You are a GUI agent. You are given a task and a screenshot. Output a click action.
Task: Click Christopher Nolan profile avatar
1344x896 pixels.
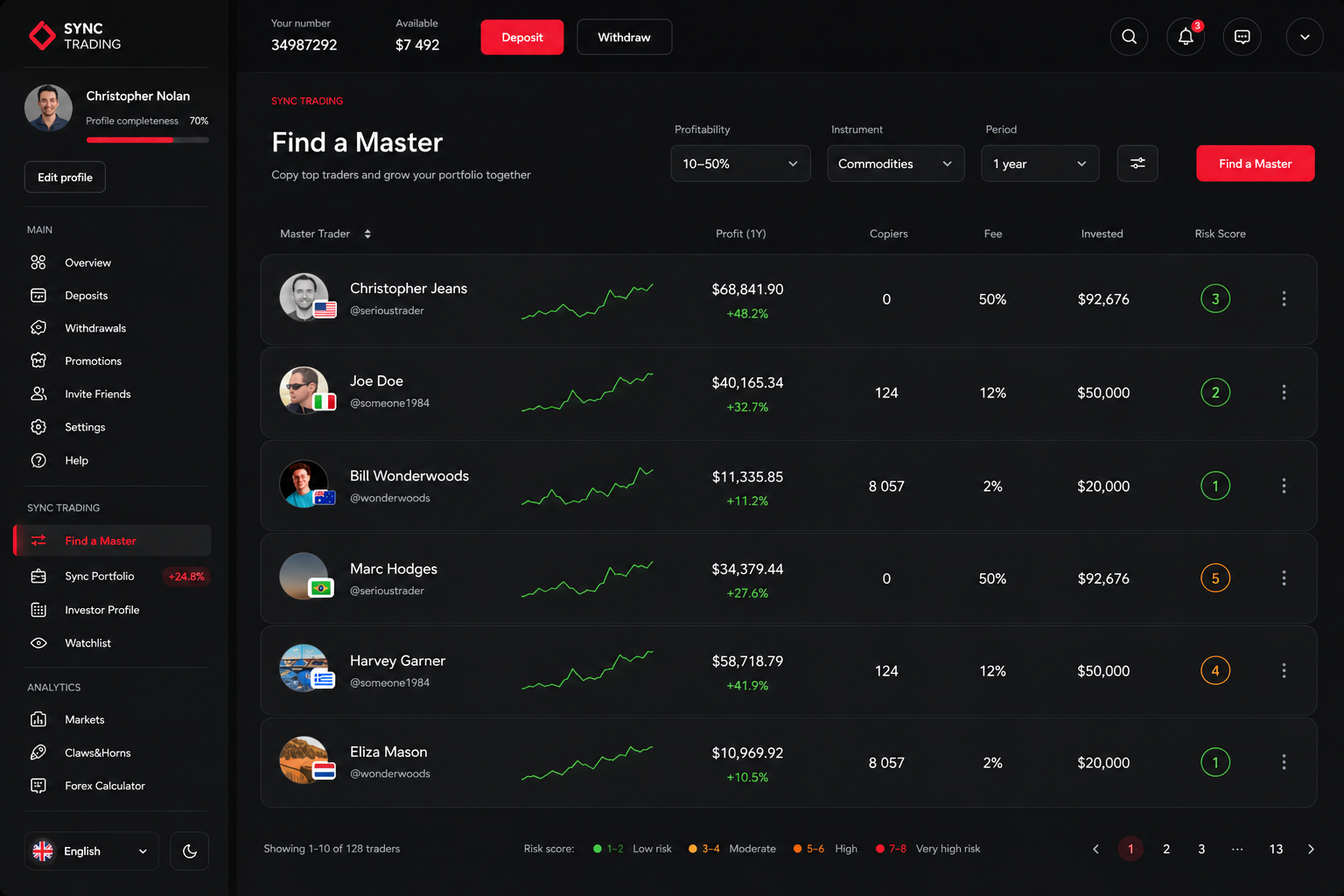(x=48, y=108)
